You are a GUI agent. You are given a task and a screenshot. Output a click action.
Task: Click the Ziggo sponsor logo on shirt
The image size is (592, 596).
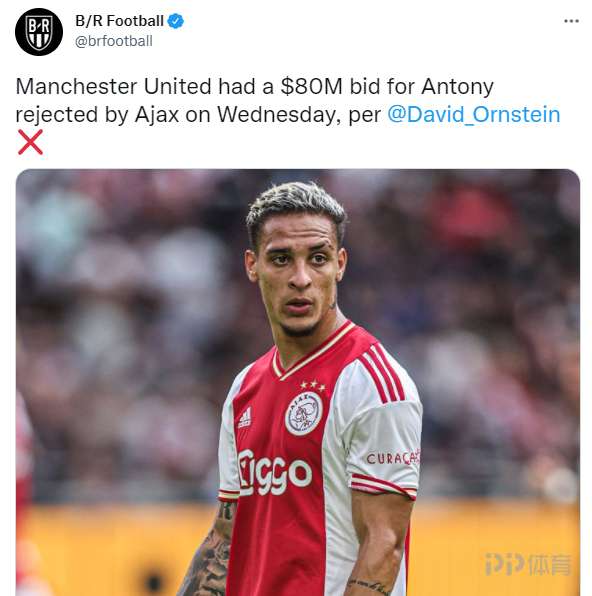275,473
